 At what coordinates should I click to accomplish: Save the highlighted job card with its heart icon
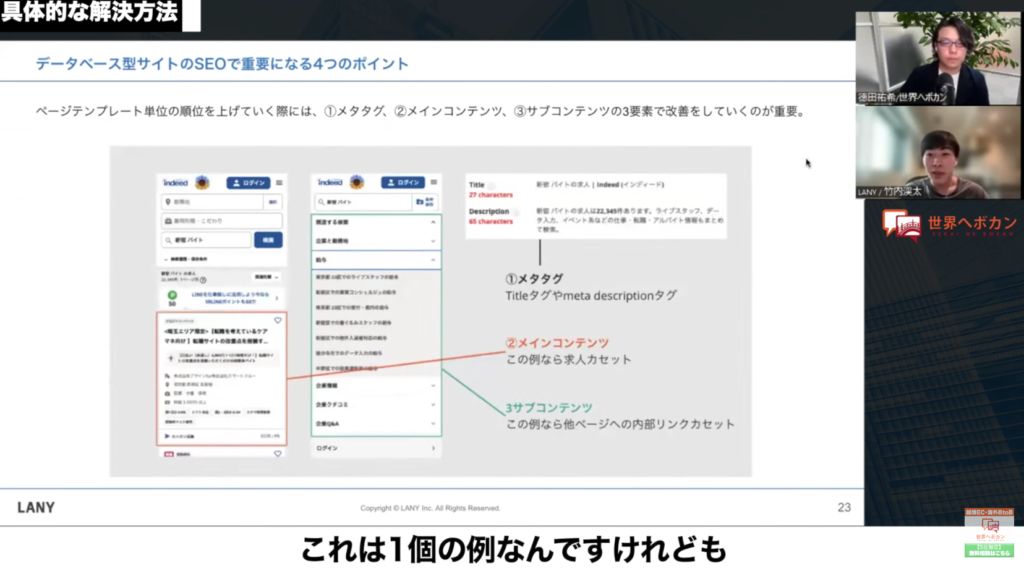(278, 321)
